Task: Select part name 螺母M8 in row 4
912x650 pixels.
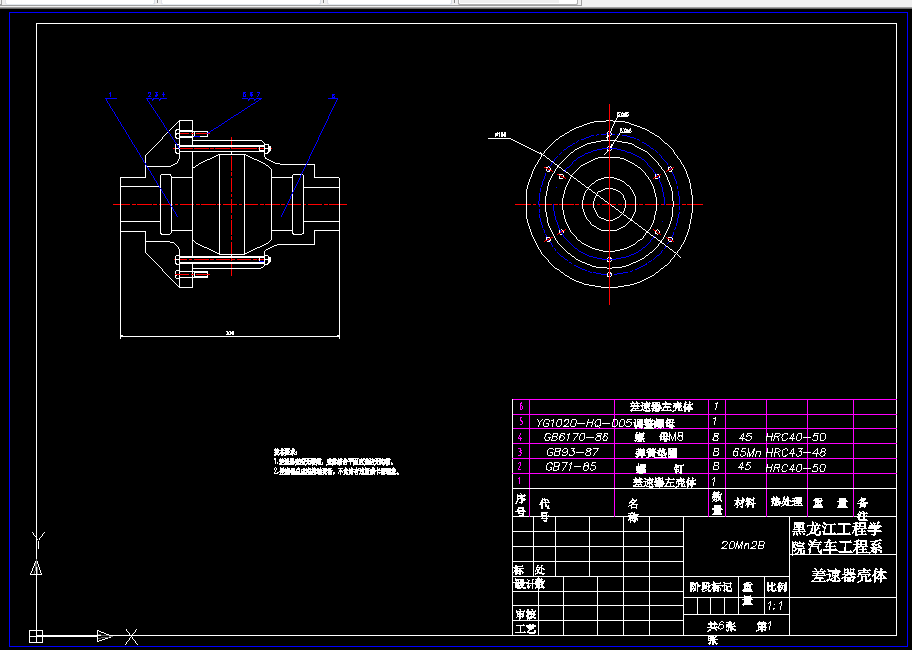Action: [659, 437]
